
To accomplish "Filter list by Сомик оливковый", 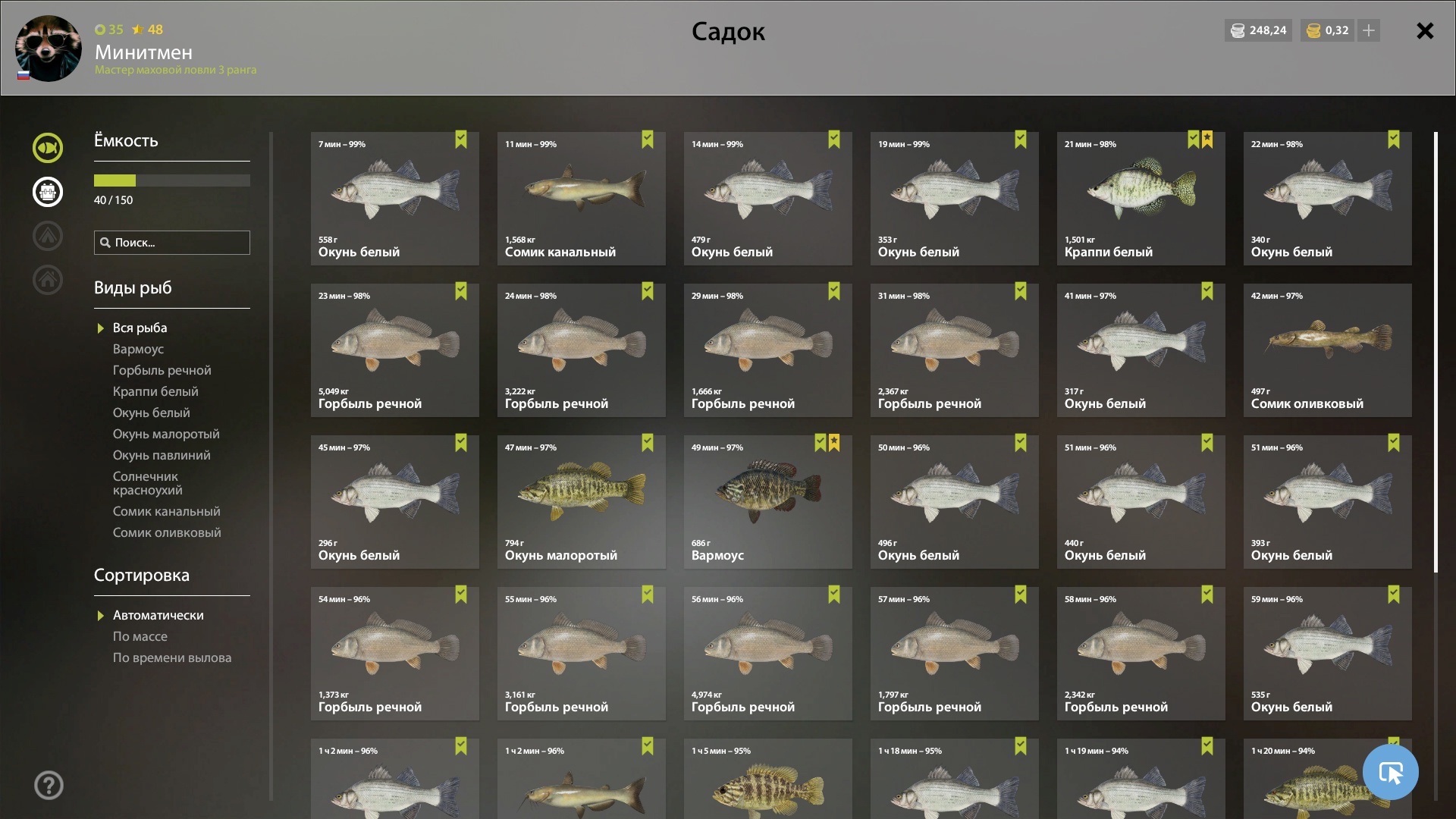I will click(x=167, y=532).
